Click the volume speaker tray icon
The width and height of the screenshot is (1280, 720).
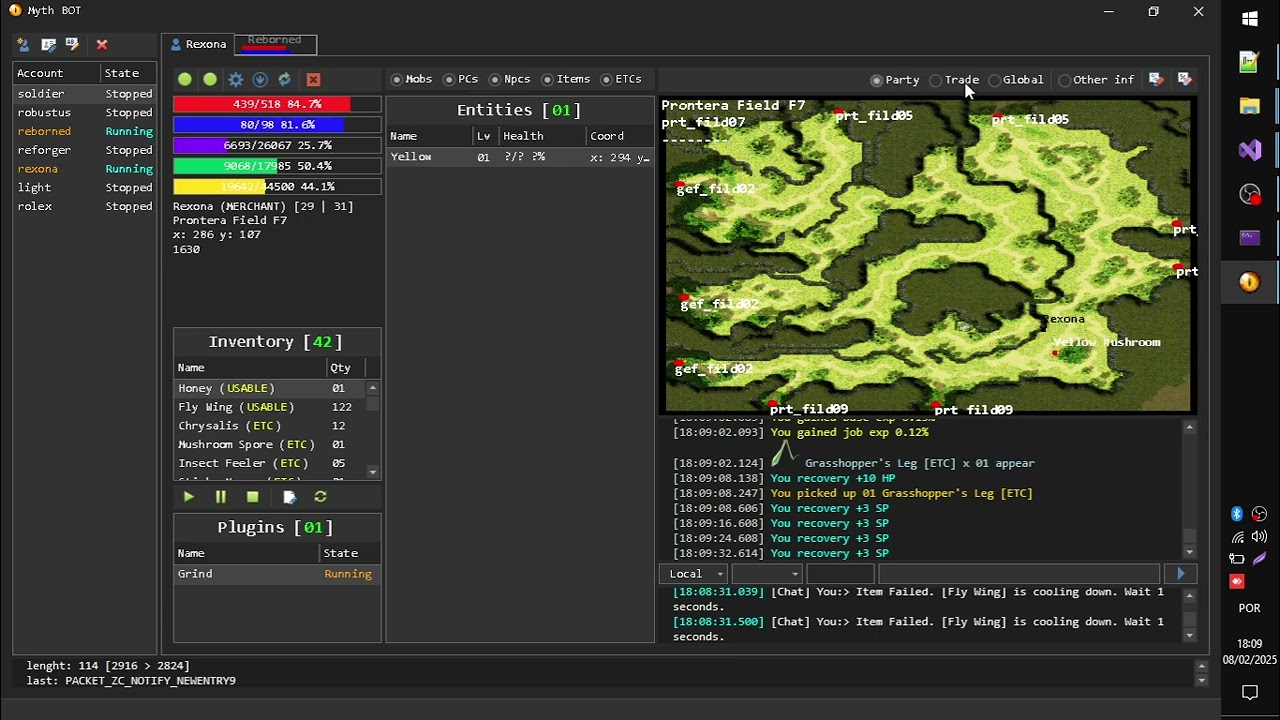tap(1259, 537)
